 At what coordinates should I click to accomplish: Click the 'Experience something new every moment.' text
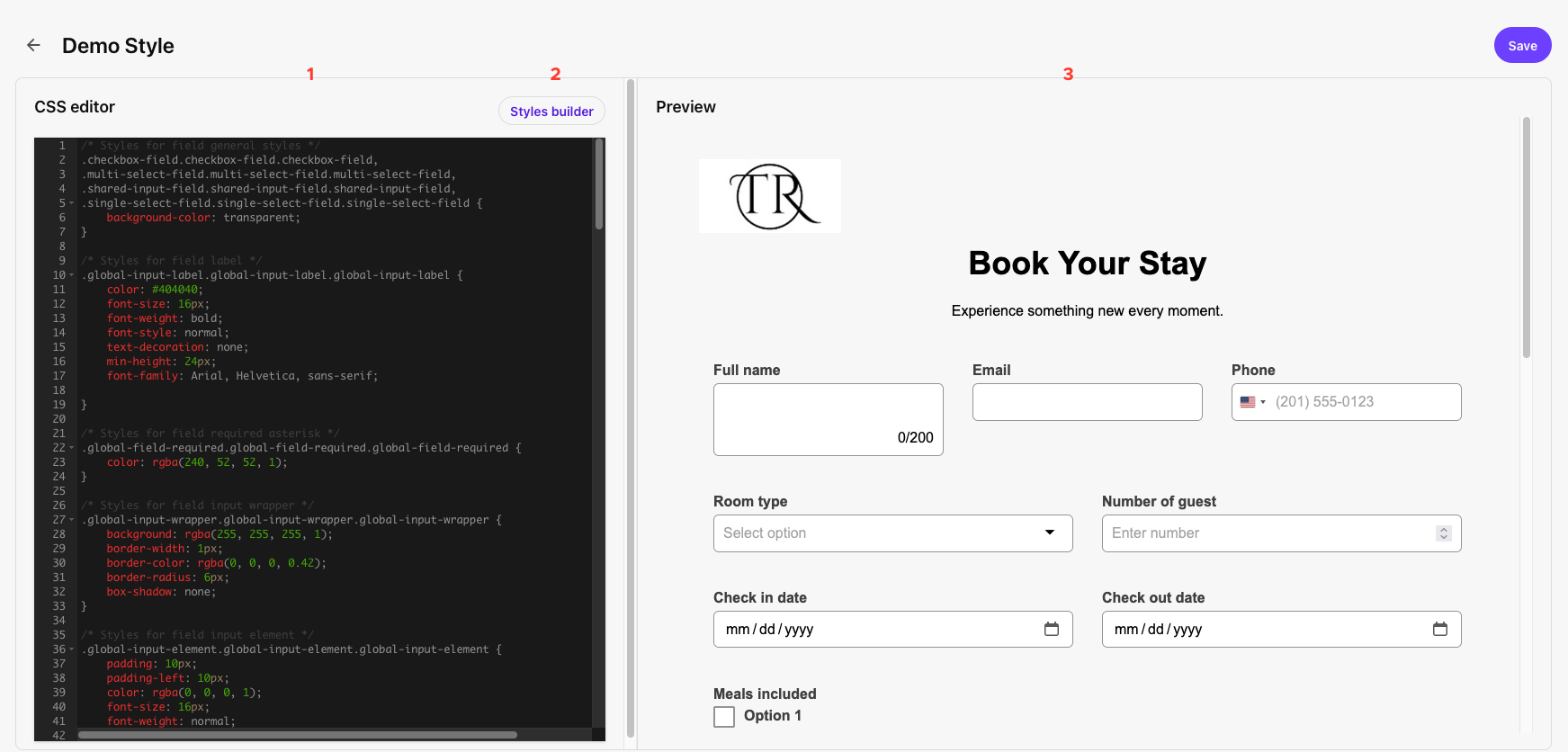point(1087,311)
